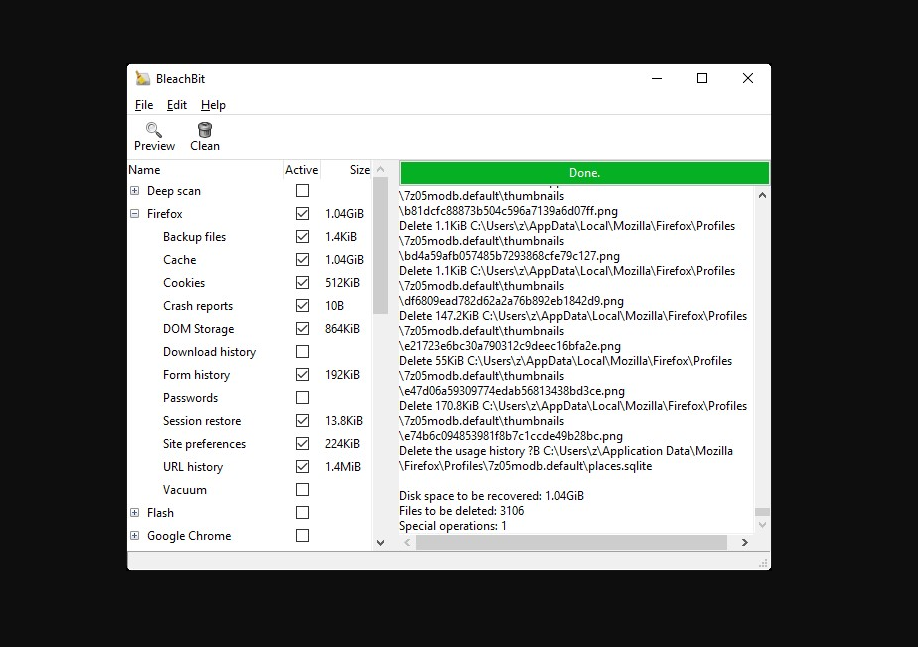Uncheck URL history checkbox
Viewport: 918px width, 647px height.
[302, 467]
